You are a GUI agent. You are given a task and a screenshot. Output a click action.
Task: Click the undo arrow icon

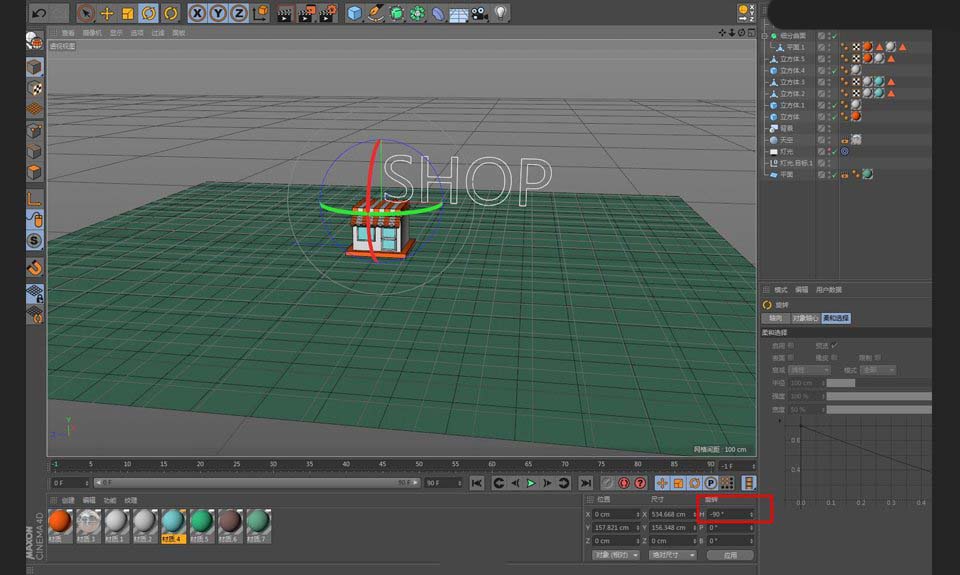(38, 13)
